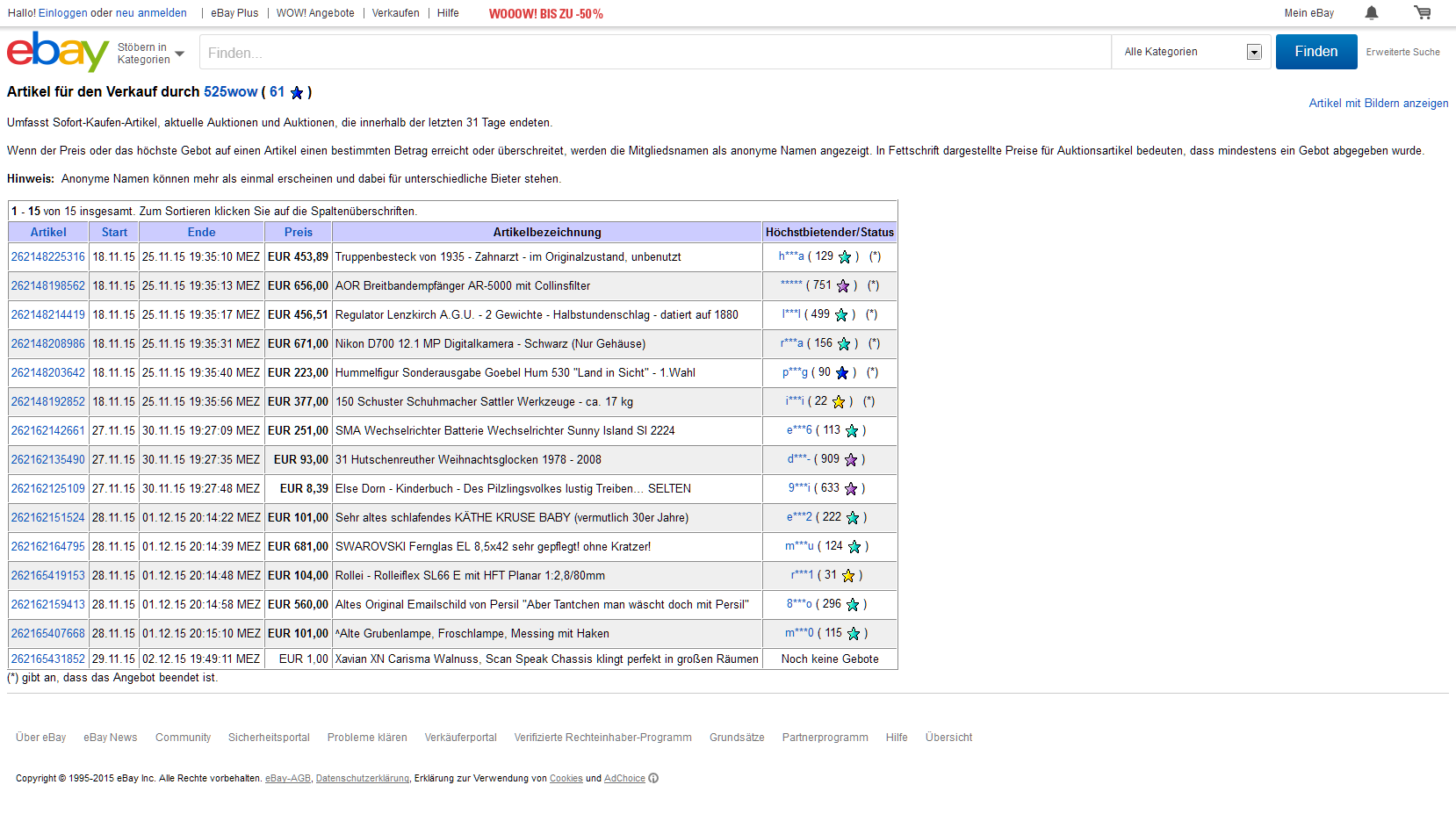This screenshot has width=1456, height=828.
Task: Open the Community footer link
Action: tap(183, 738)
